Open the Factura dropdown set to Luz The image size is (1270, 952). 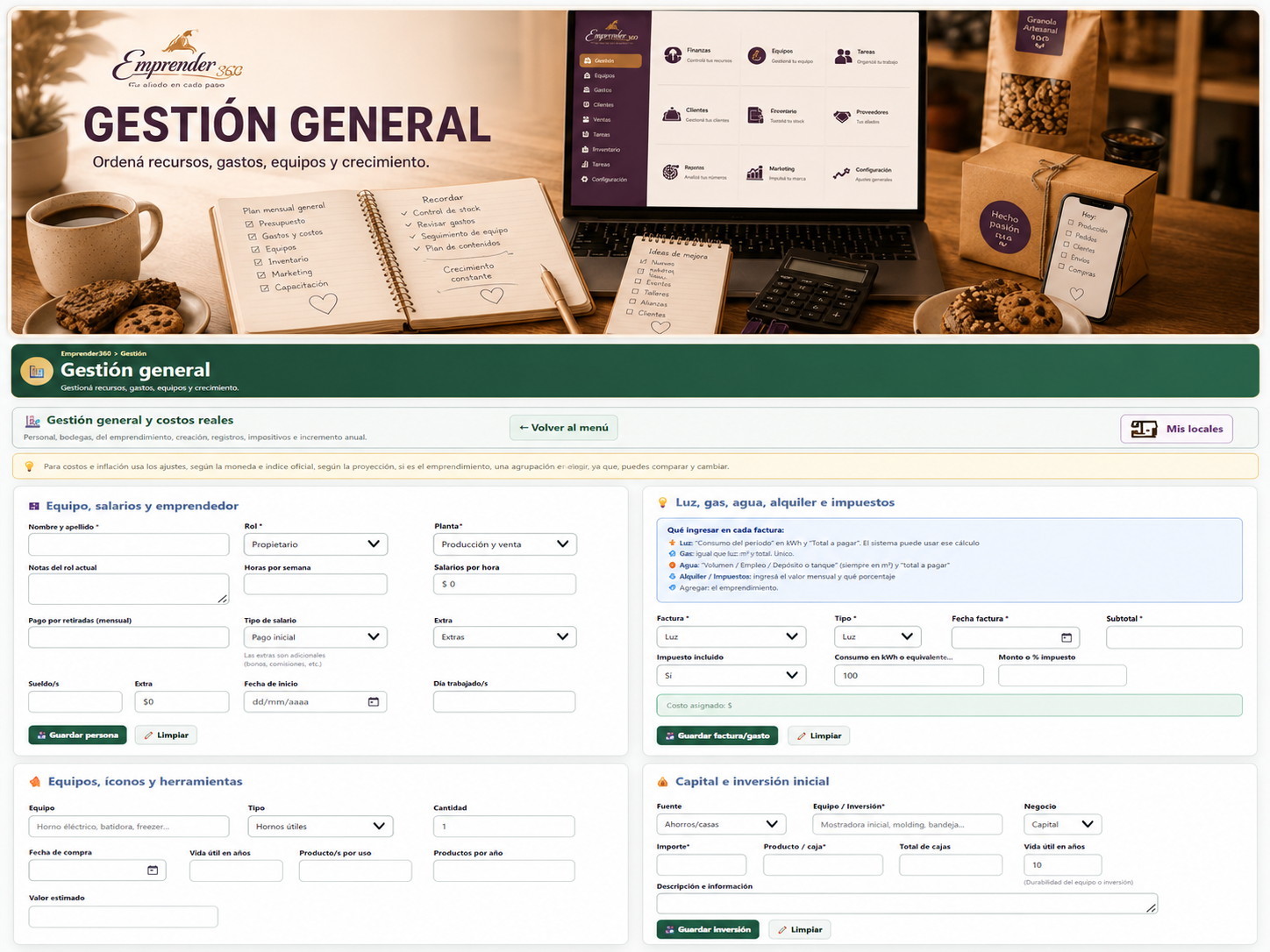[731, 636]
